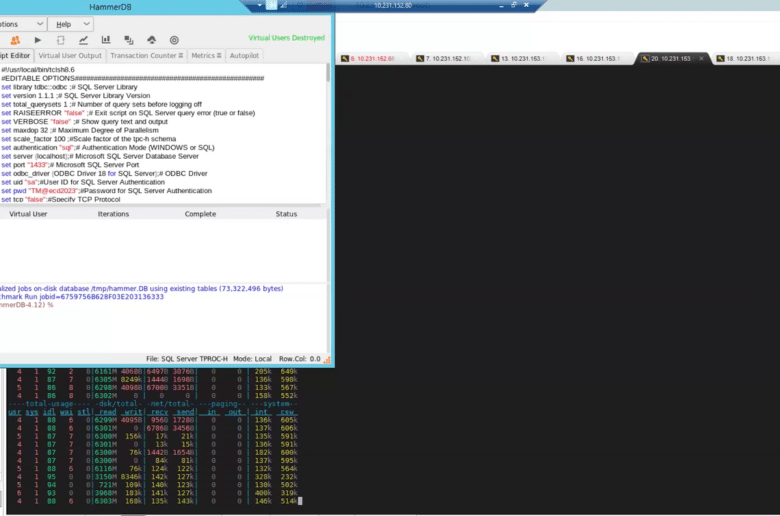Click the 'Row.Col: 0.0' status bar entry
This screenshot has width=780, height=516.
[299, 359]
